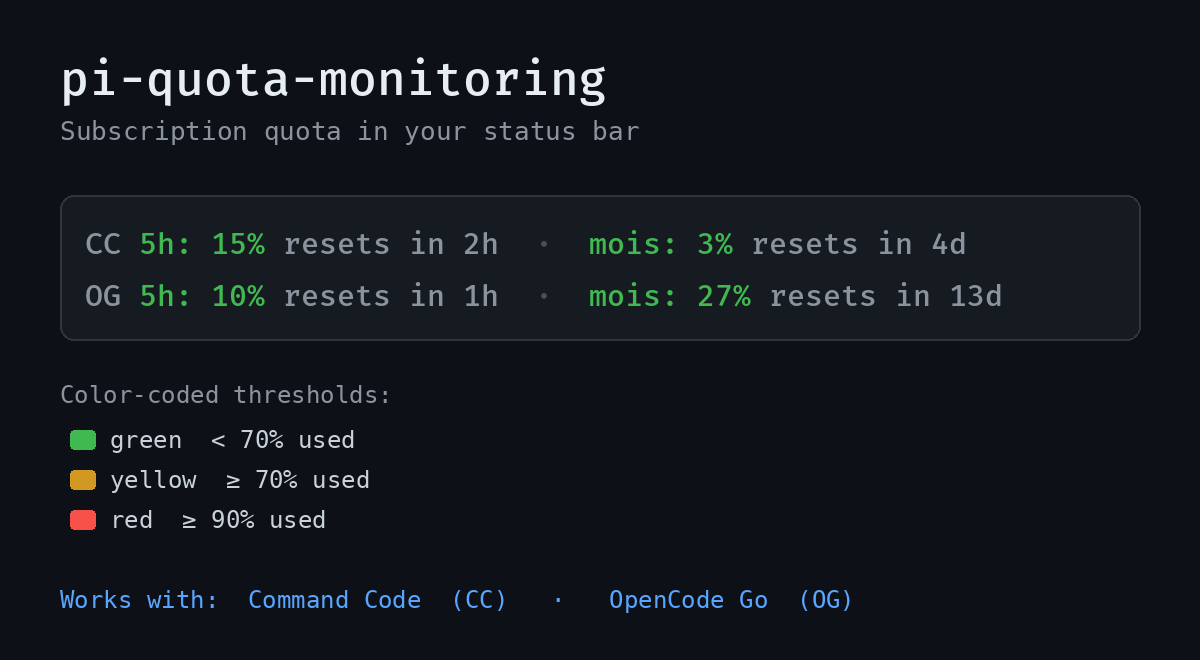The width and height of the screenshot is (1200, 660).
Task: Click "resets in 13d" text
Action: (886, 297)
